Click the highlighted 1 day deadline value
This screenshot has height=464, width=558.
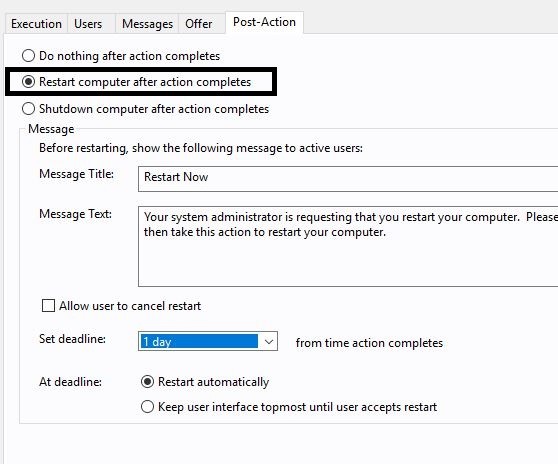(x=199, y=342)
